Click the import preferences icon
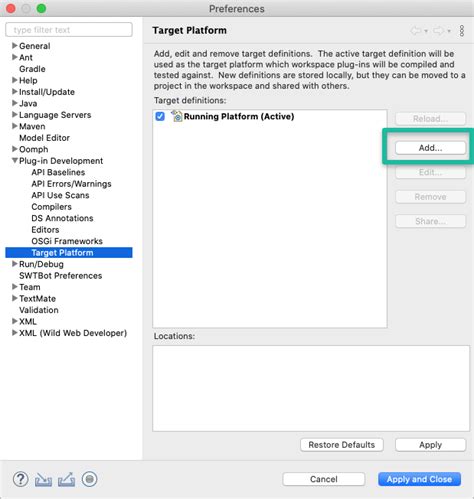The image size is (474, 499). pos(43,479)
